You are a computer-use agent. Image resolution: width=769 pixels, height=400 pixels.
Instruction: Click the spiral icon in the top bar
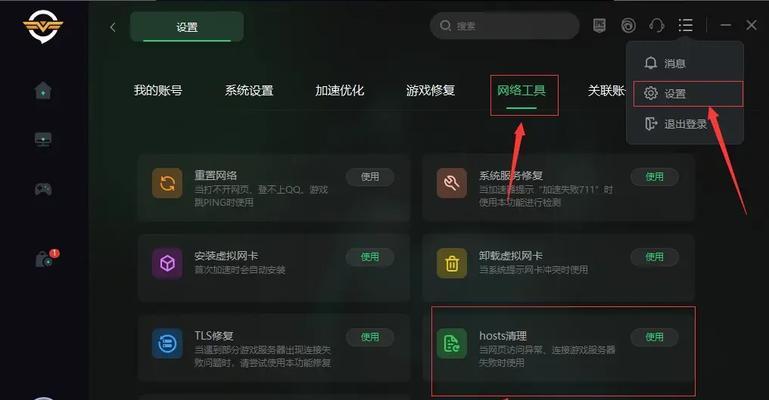pyautogui.click(x=628, y=25)
